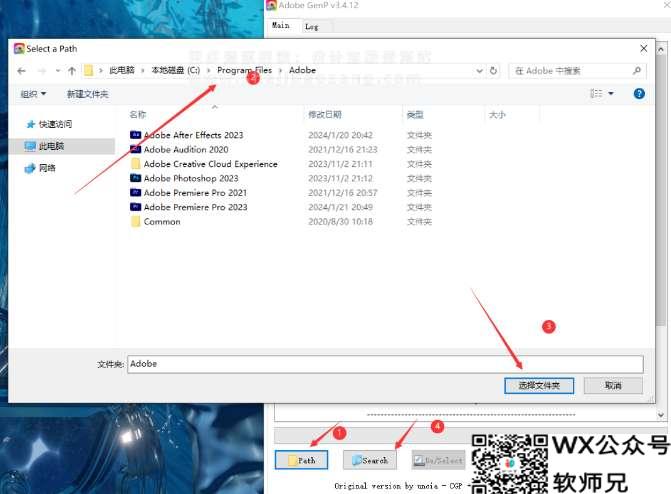
Task: Click date 2020/8/30 10:18
Action: (x=340, y=222)
